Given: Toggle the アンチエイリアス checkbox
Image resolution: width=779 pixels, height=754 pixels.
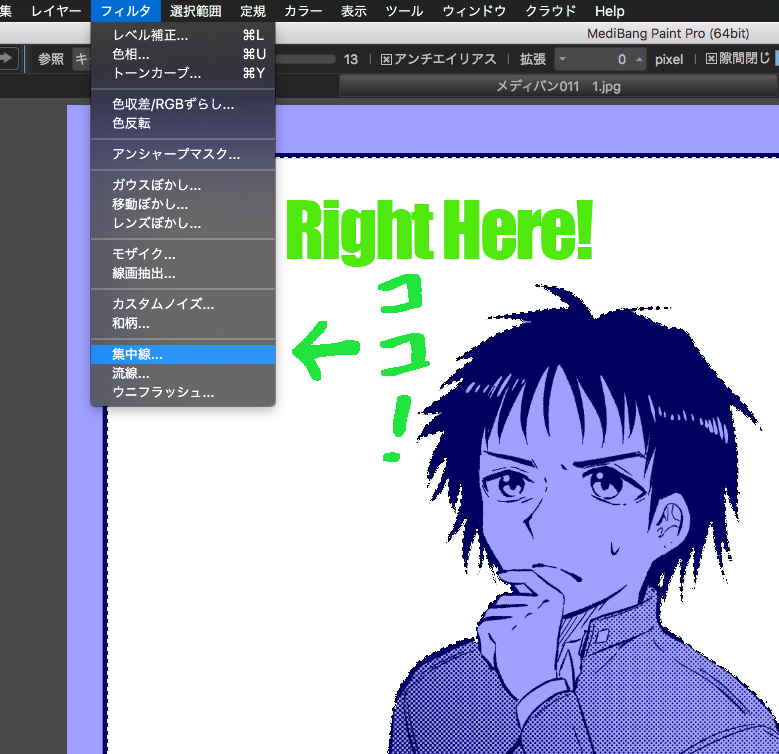Looking at the screenshot, I should coord(386,60).
